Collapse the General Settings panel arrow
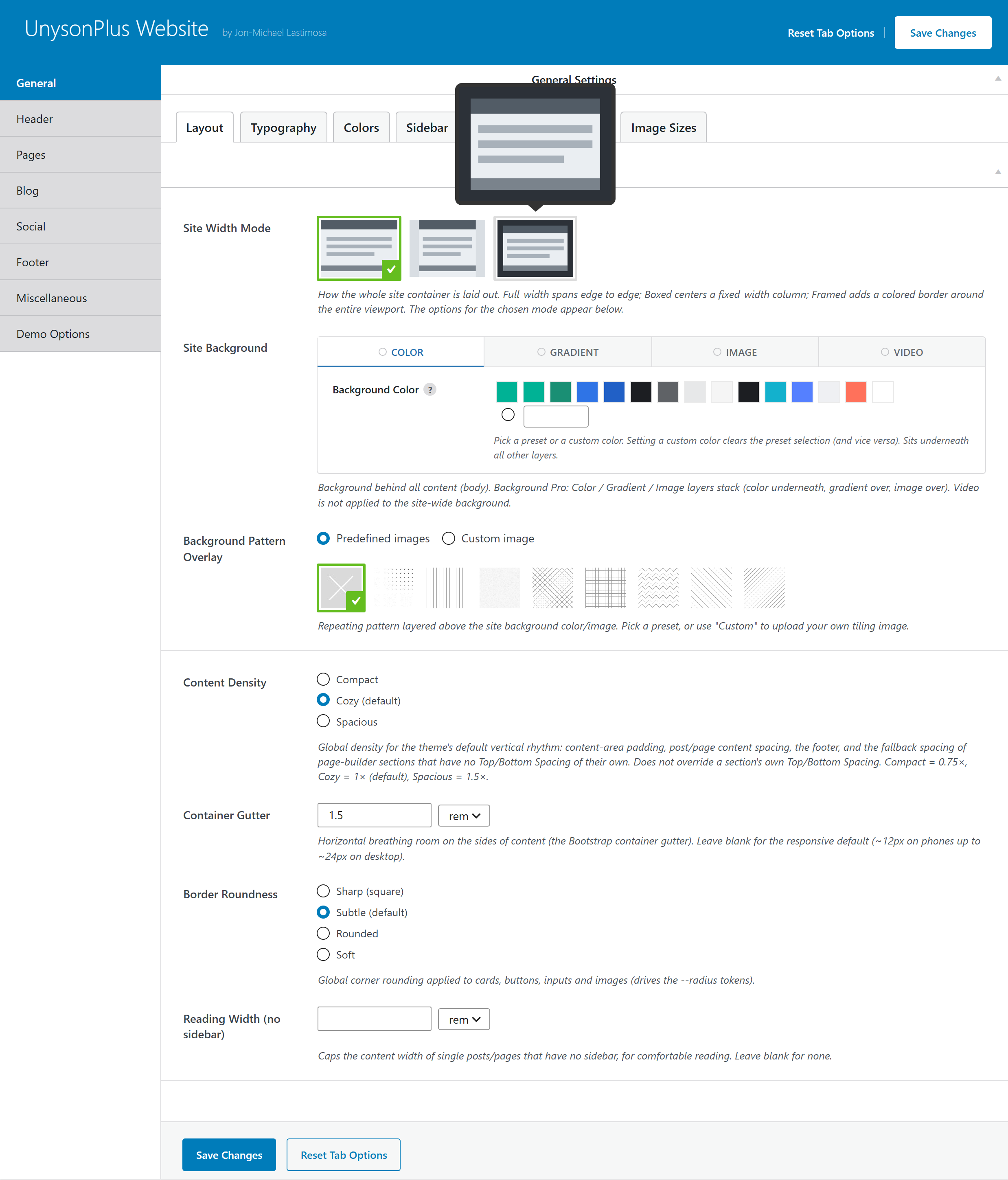The height and width of the screenshot is (1180, 1008). (x=998, y=79)
